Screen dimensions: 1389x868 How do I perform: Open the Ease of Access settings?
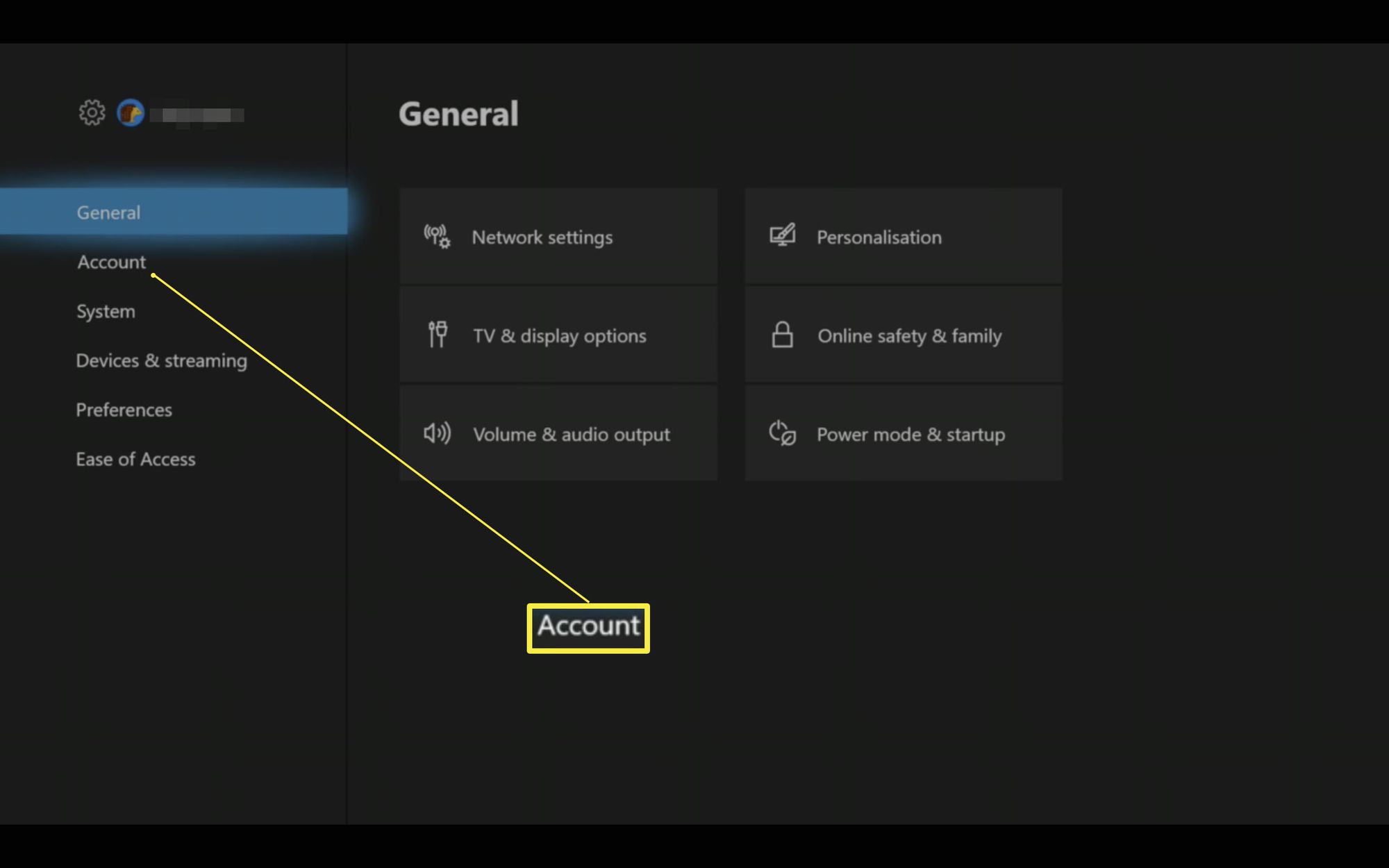135,459
